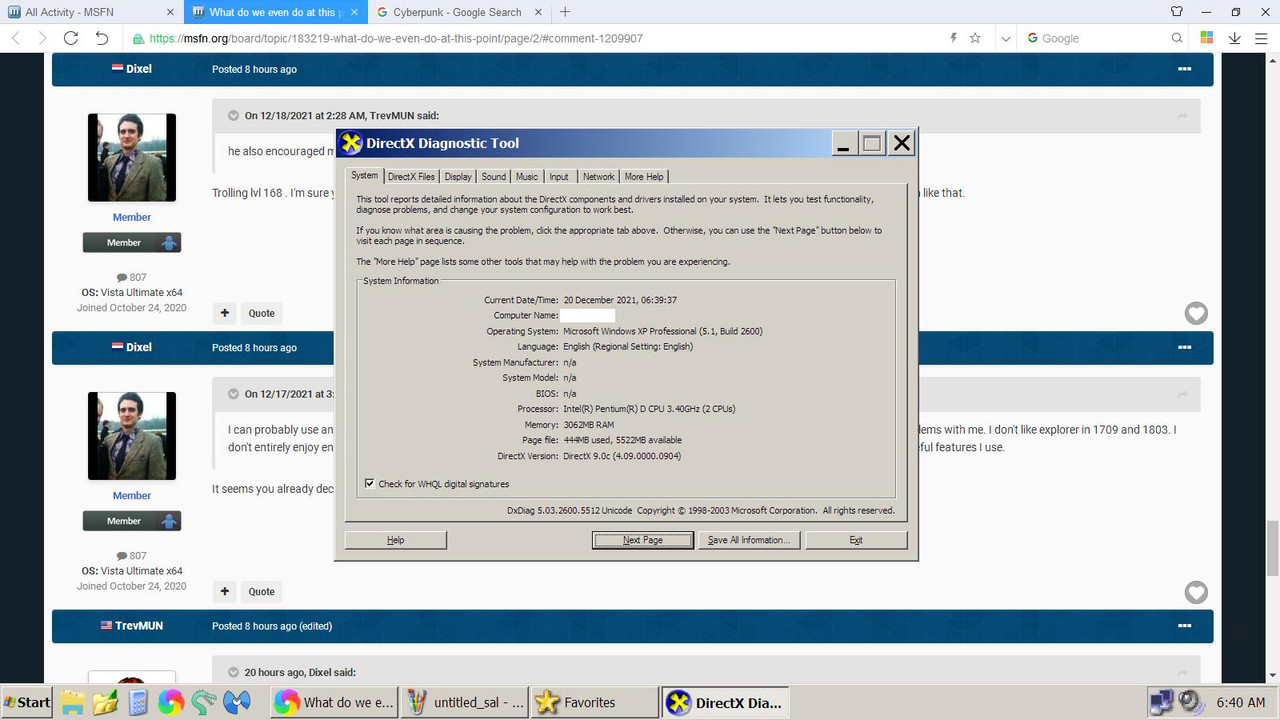Switch to the Network tab
Image resolution: width=1280 pixels, height=720 pixels.
(599, 177)
